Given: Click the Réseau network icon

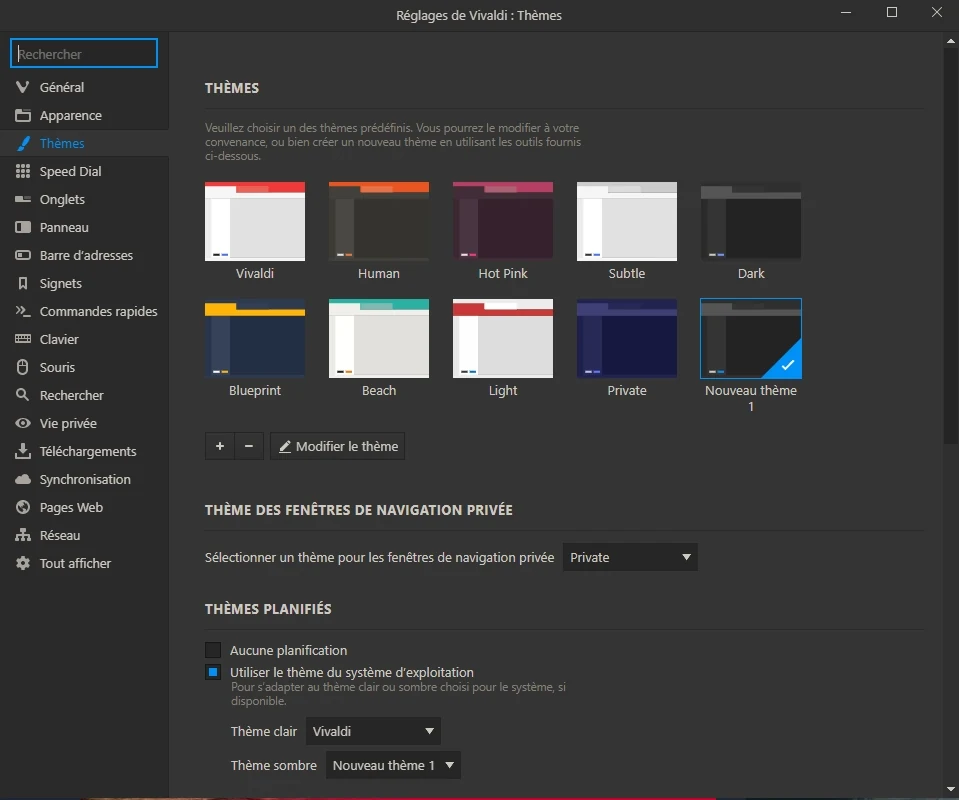Looking at the screenshot, I should [23, 535].
